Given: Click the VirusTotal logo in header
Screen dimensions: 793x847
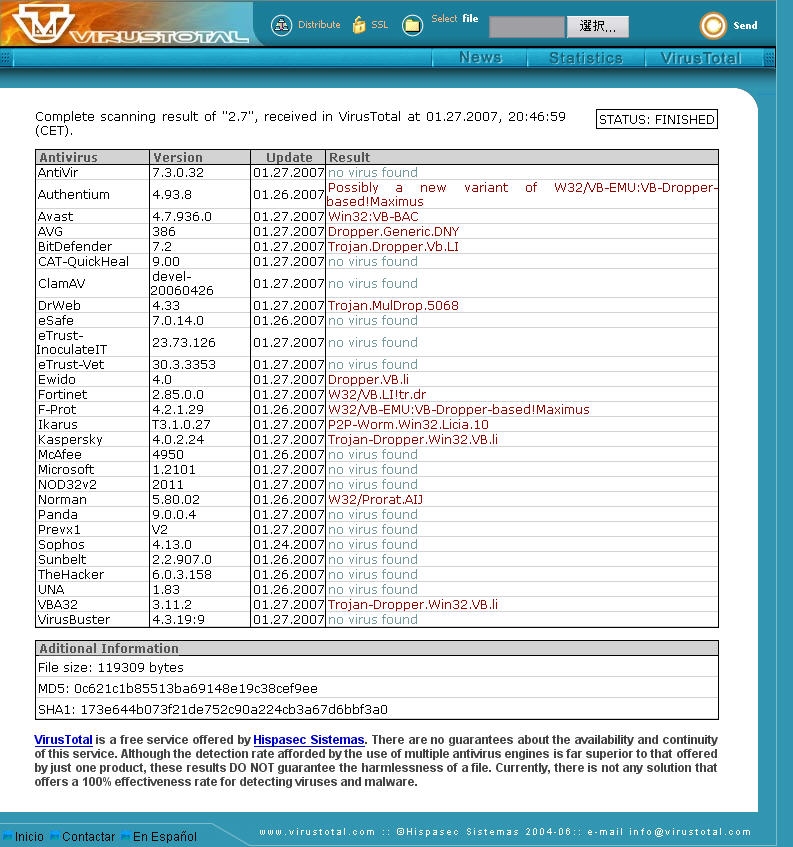Looking at the screenshot, I should (x=130, y=24).
